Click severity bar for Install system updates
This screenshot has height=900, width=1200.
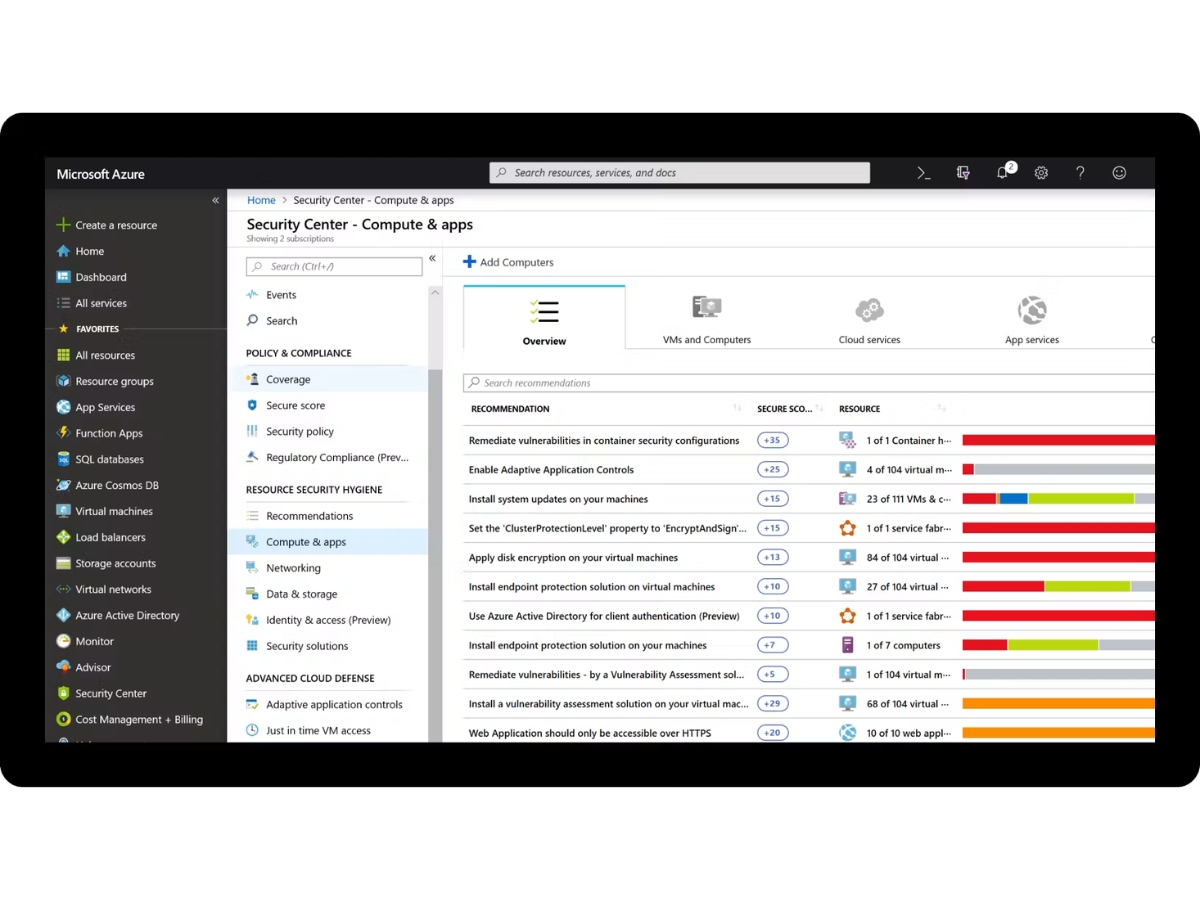pos(1058,499)
